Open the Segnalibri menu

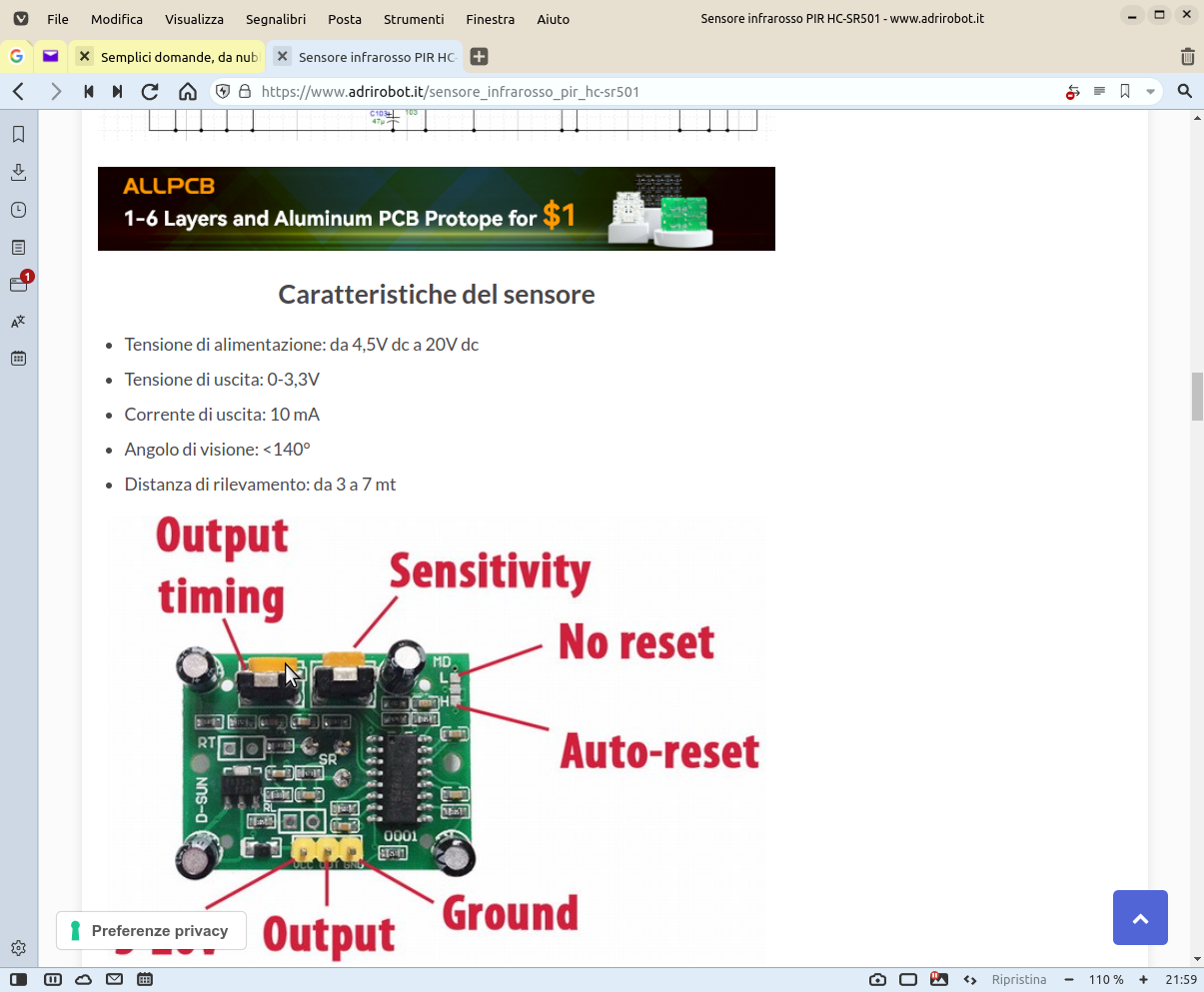[x=276, y=19]
